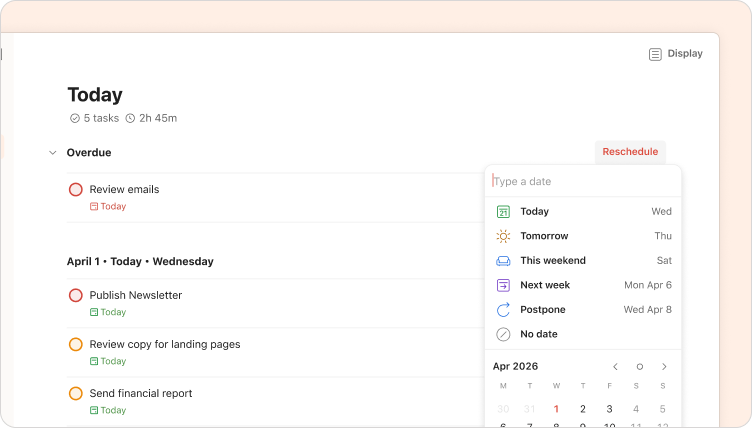
Task: Click the green Today calendar icon
Action: (503, 212)
